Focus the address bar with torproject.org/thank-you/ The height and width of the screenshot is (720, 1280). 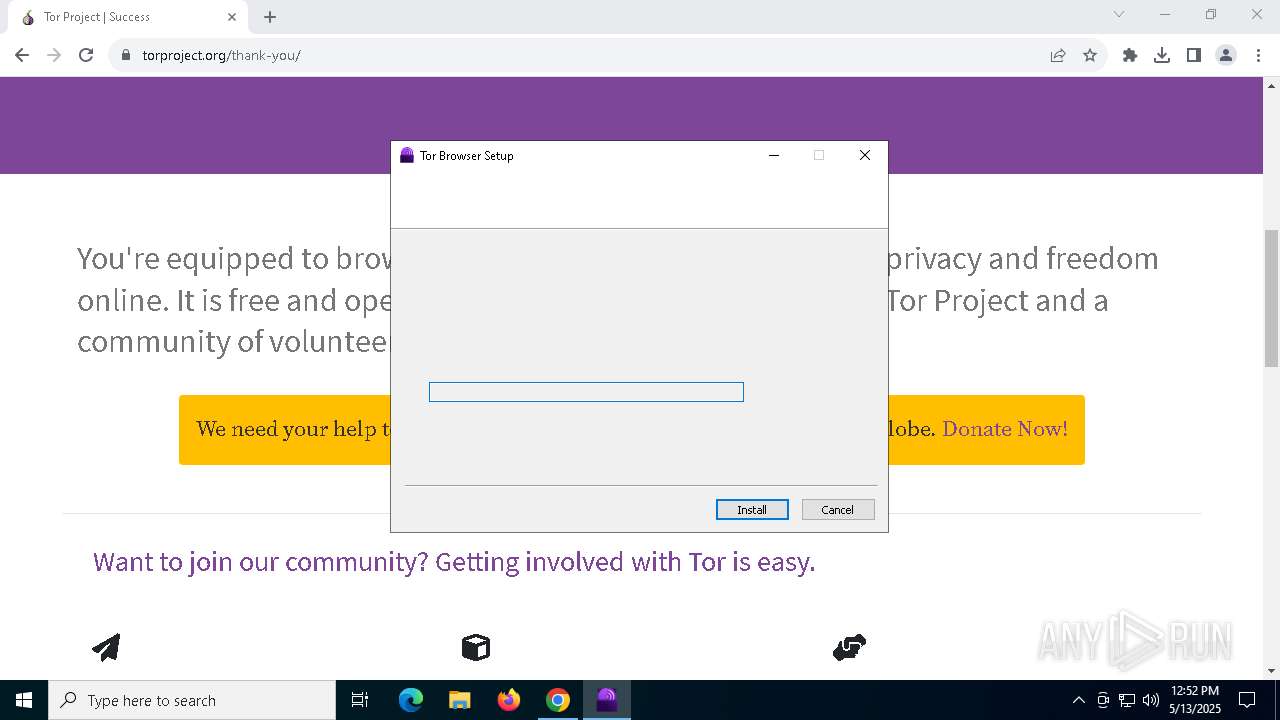[x=580, y=55]
